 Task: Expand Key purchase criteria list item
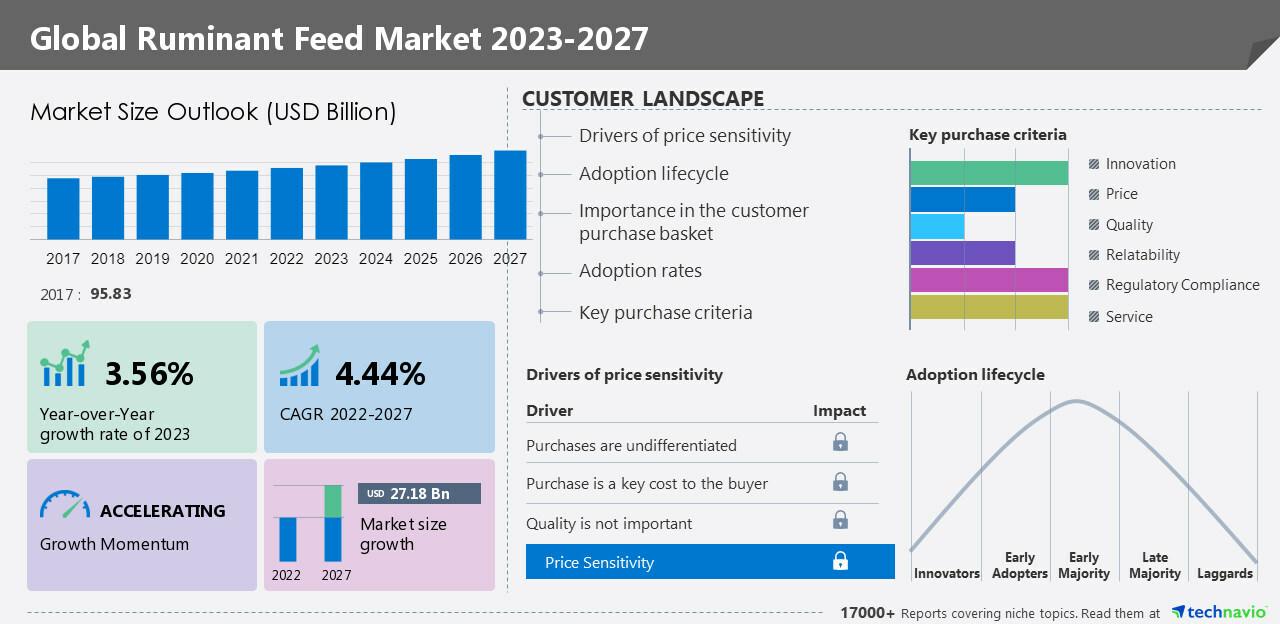coord(665,313)
